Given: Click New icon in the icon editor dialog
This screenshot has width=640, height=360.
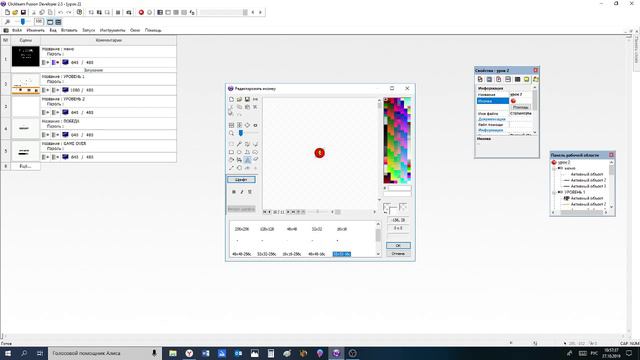Looking at the screenshot, I should 231,99.
